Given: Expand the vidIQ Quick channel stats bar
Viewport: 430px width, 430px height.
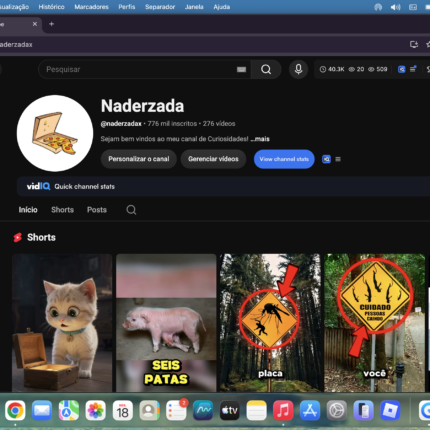Looking at the screenshot, I should click(x=223, y=187).
